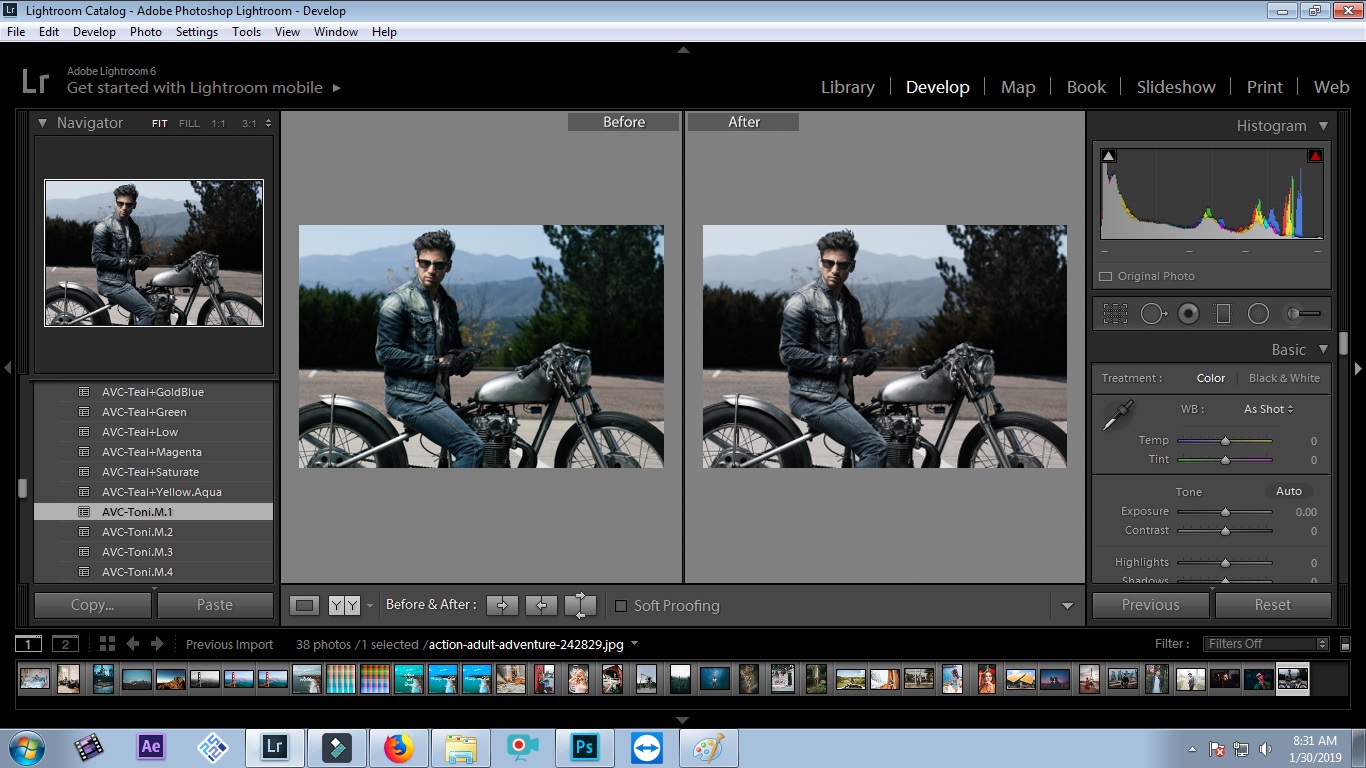Click the Exposure value field 0.00
The image size is (1366, 768).
pos(1305,512)
